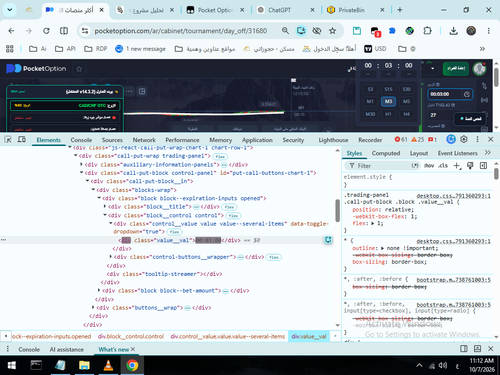Expand the buttons__wrap div node
Image resolution: width=500 pixels, height=375 pixels.
[93, 307]
